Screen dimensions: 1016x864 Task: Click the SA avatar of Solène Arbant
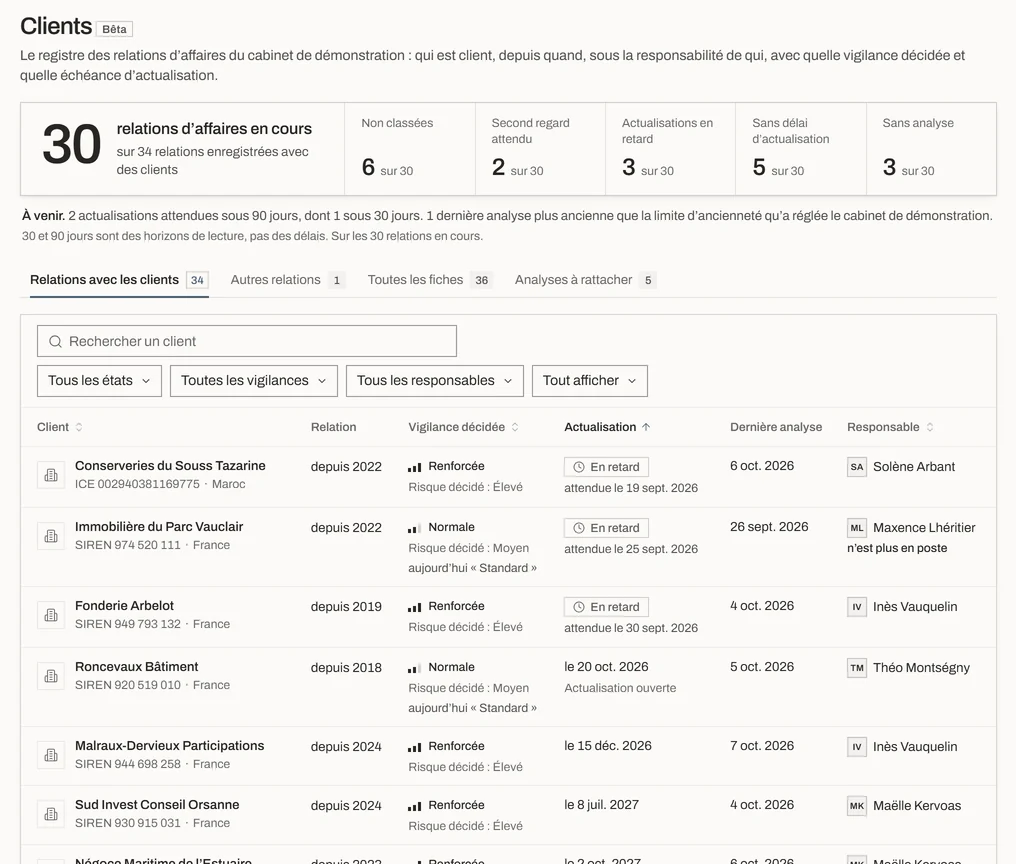point(857,467)
